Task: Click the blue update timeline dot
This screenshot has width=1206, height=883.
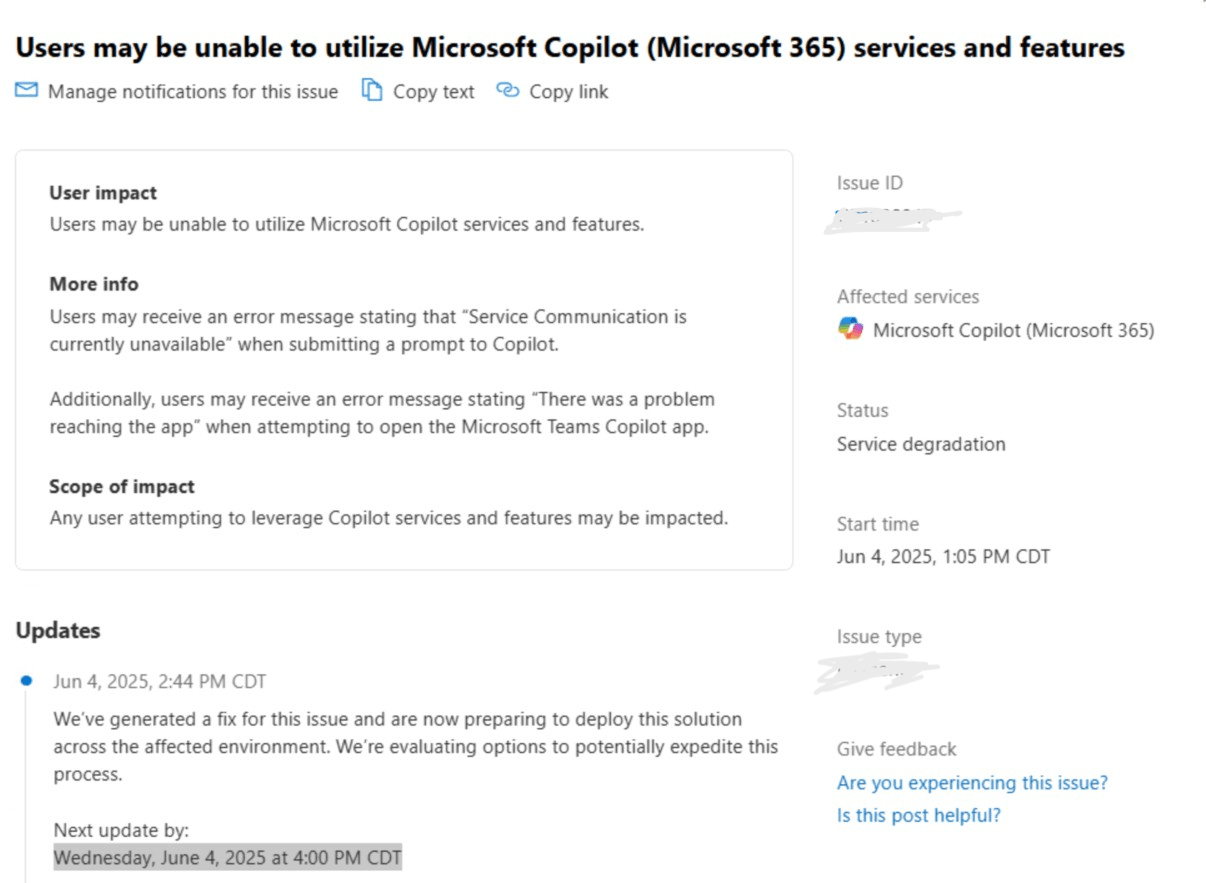Action: [26, 681]
